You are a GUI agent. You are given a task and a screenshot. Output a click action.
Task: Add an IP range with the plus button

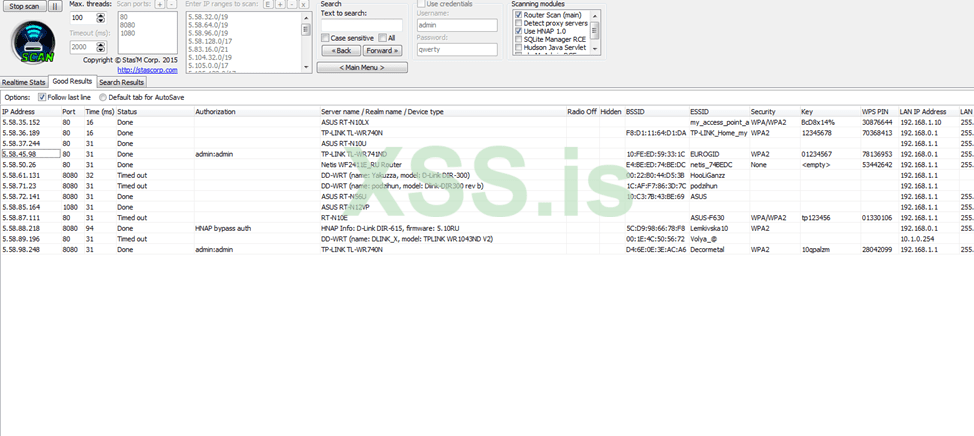tap(280, 4)
